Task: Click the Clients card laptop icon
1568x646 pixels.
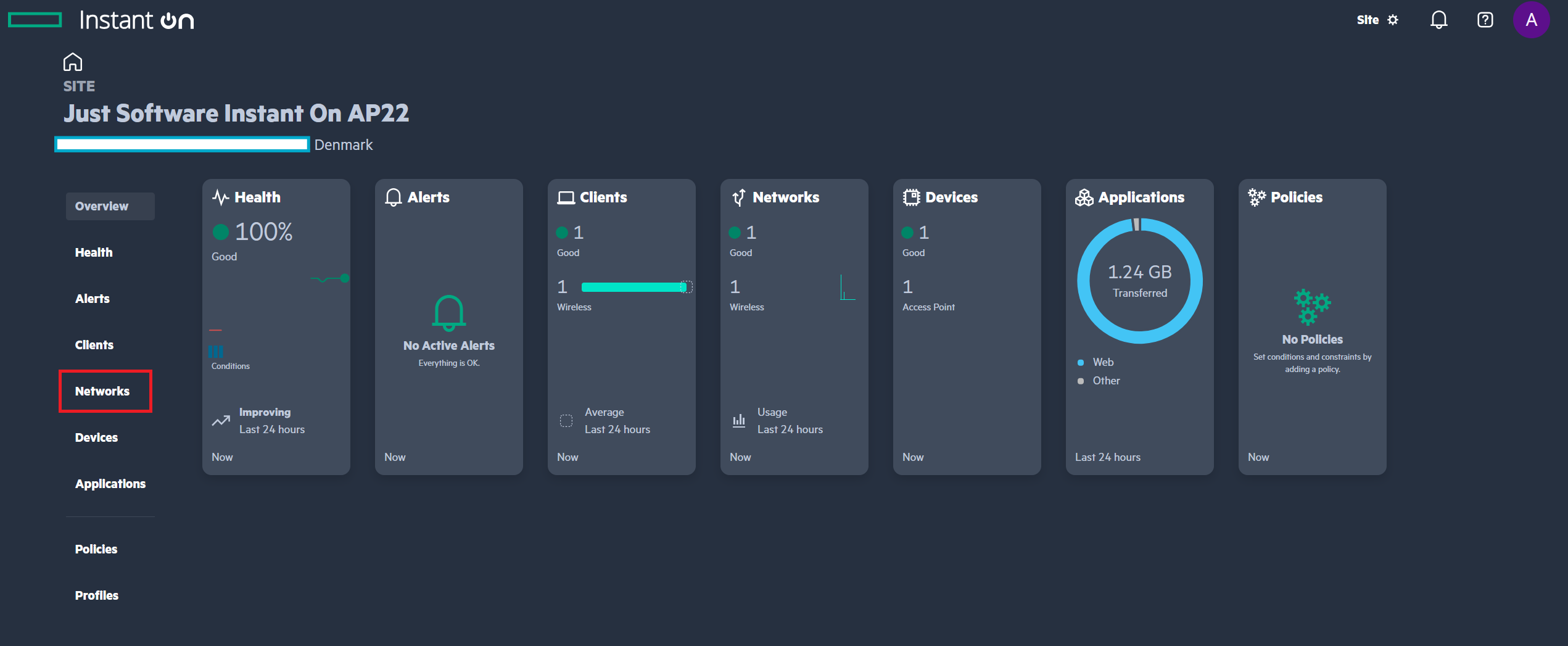Action: pyautogui.click(x=566, y=197)
